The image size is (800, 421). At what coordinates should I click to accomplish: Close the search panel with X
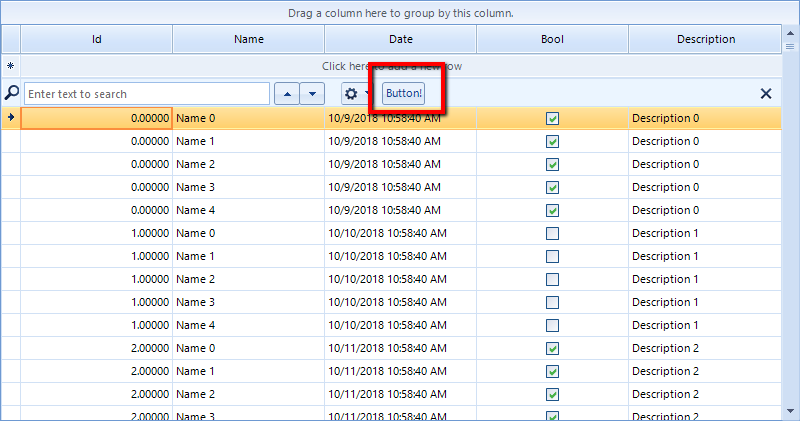click(x=766, y=94)
